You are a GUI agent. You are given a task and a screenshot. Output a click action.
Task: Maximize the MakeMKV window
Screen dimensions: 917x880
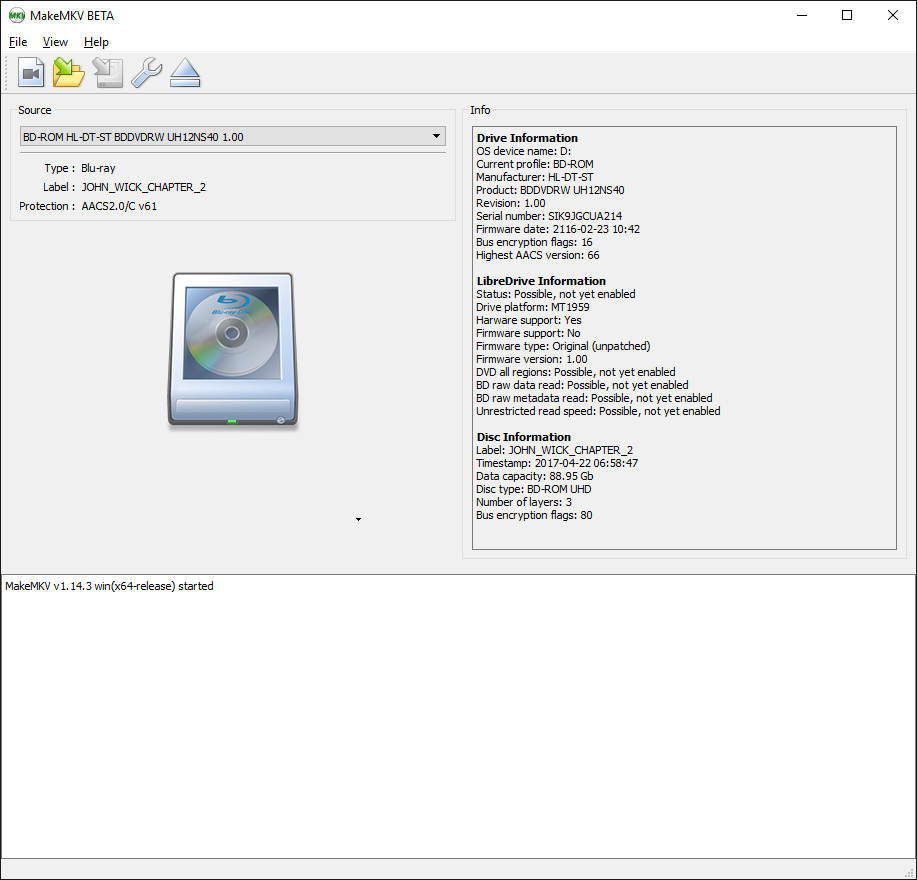click(847, 15)
